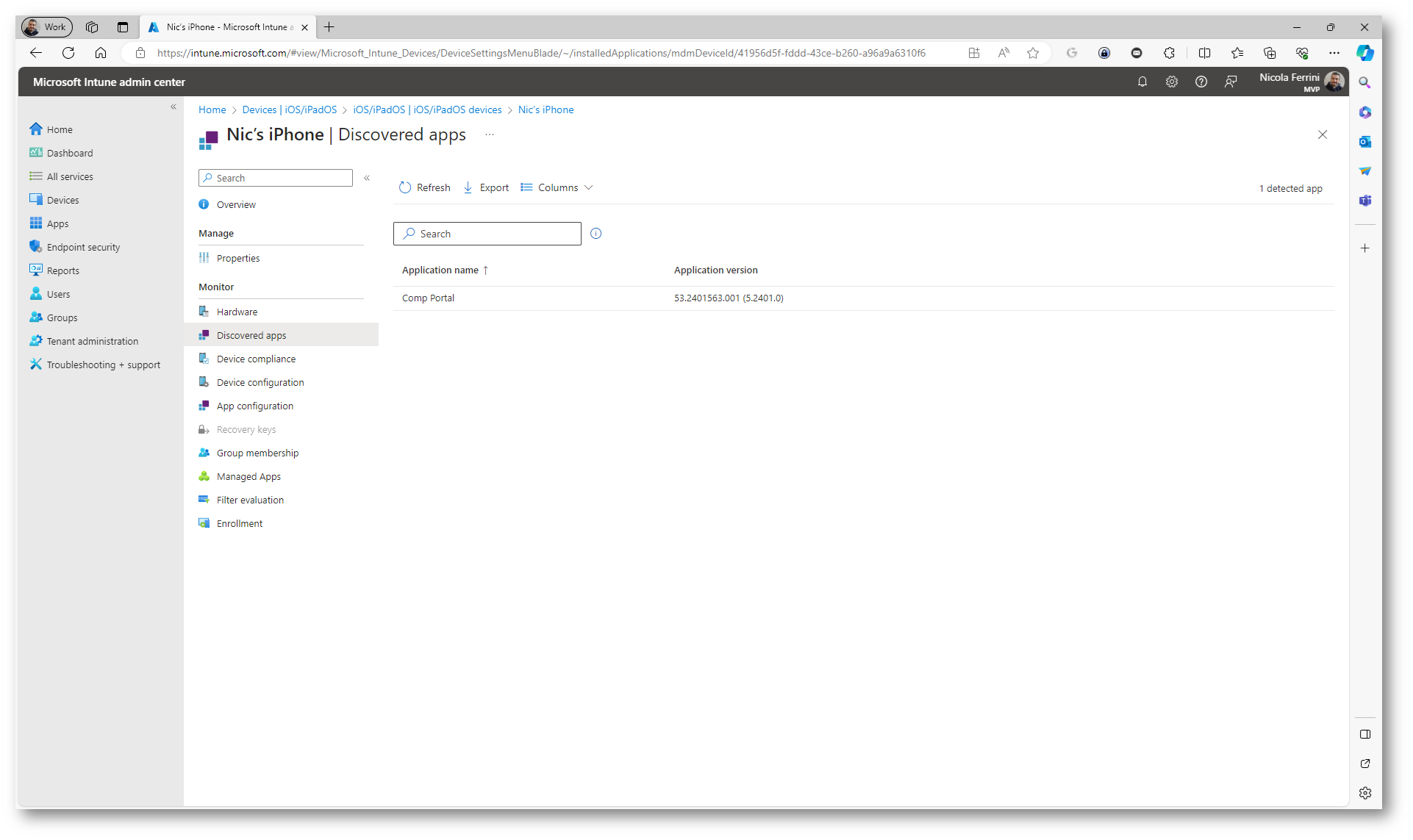Open browser Settings and more menu

[1334, 53]
